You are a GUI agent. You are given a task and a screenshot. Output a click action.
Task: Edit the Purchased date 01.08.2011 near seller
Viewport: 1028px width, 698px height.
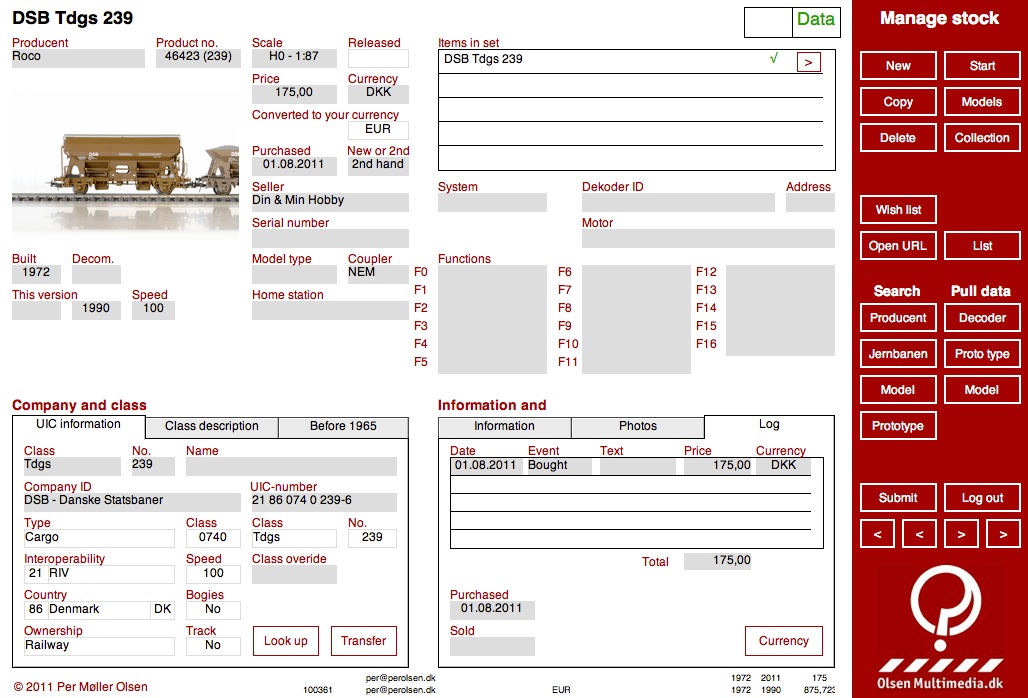click(294, 166)
